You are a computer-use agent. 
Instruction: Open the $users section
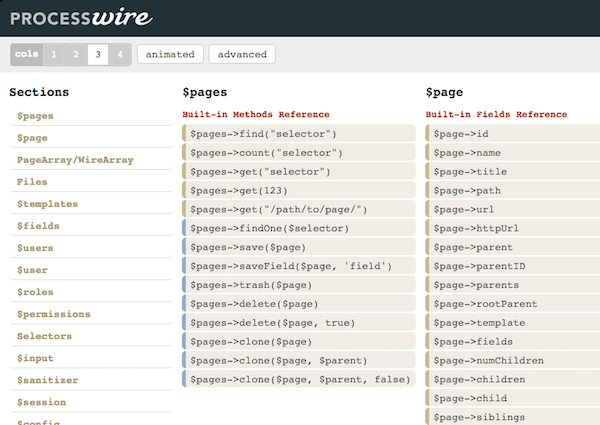91,248
